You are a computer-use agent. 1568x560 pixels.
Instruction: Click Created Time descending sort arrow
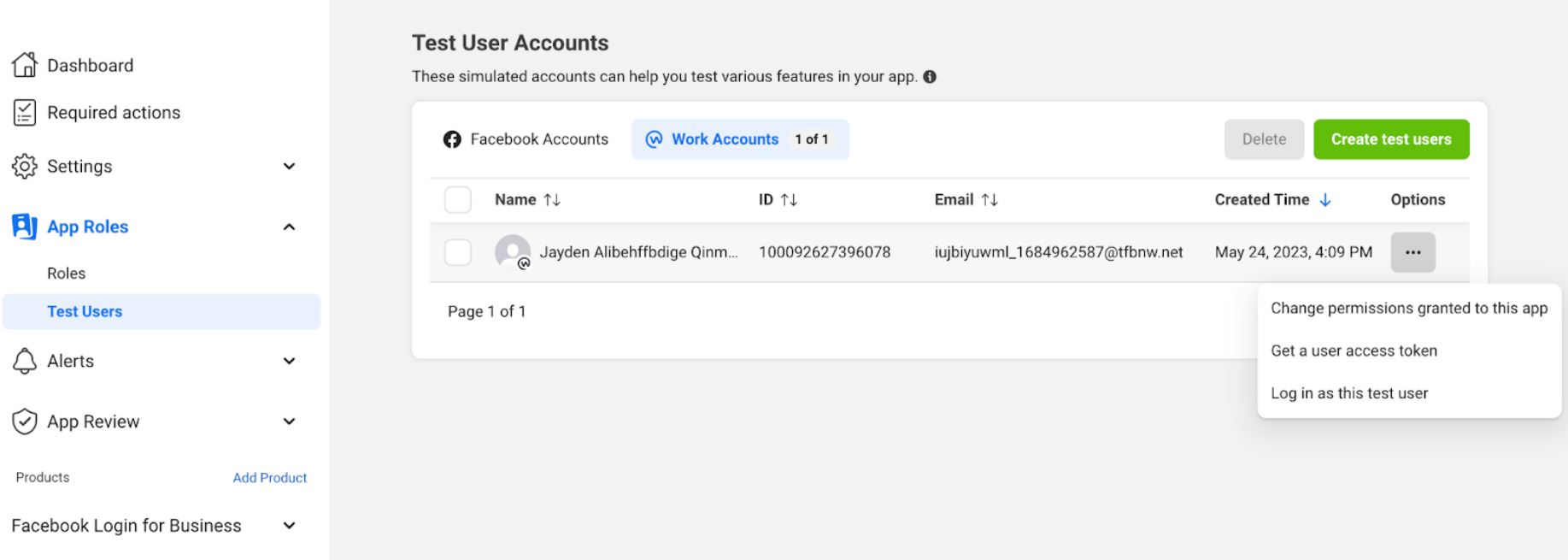pyautogui.click(x=1325, y=200)
